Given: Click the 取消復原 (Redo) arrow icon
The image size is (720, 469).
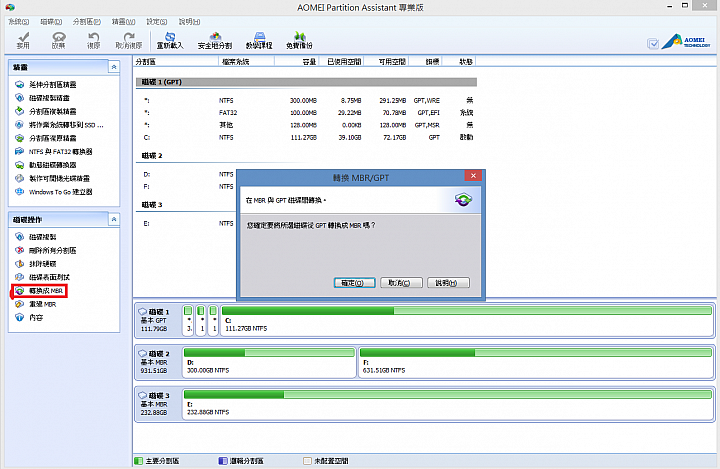Looking at the screenshot, I should pyautogui.click(x=129, y=40).
